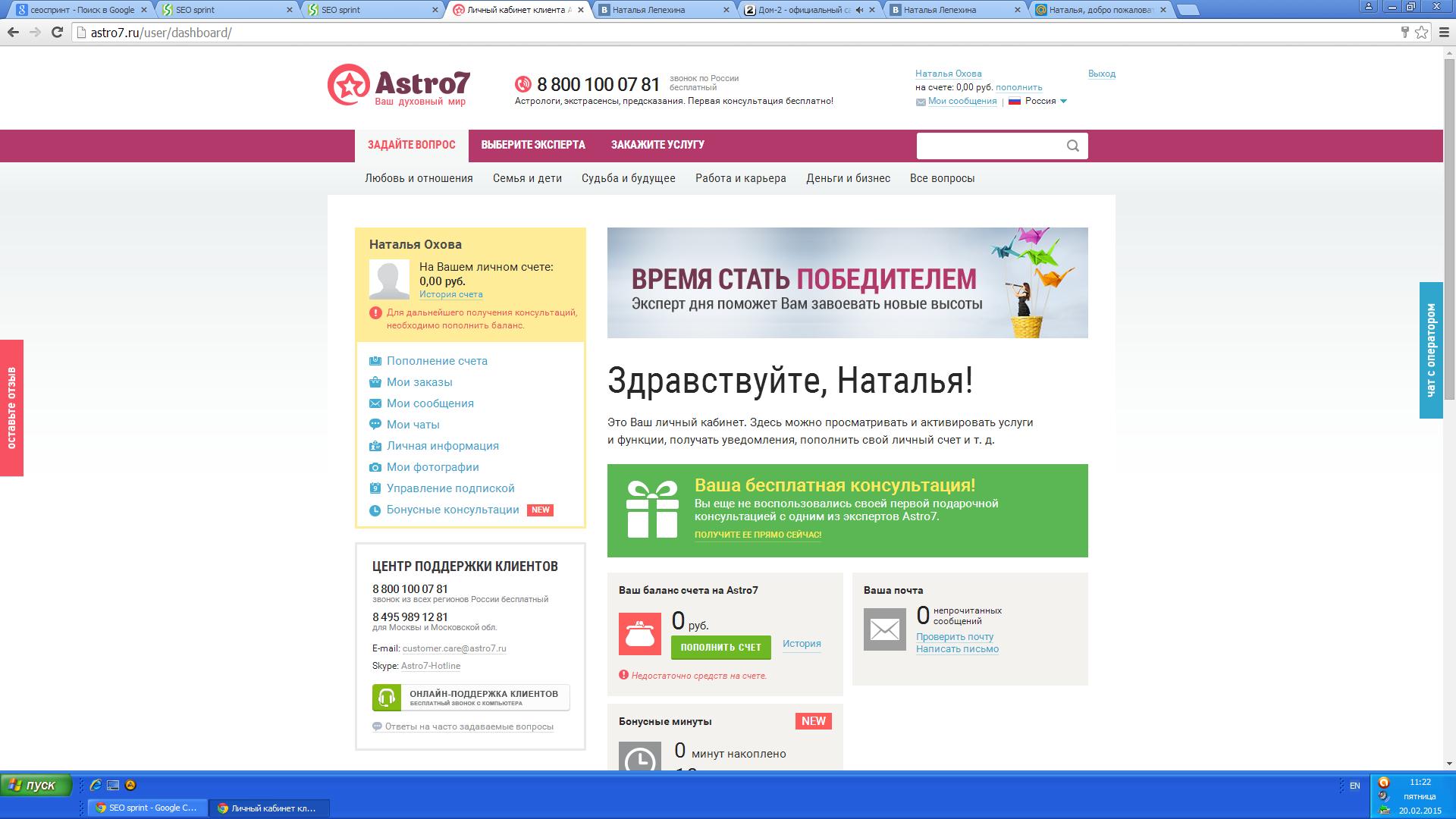Open Деньги и бизнес category

tap(848, 178)
